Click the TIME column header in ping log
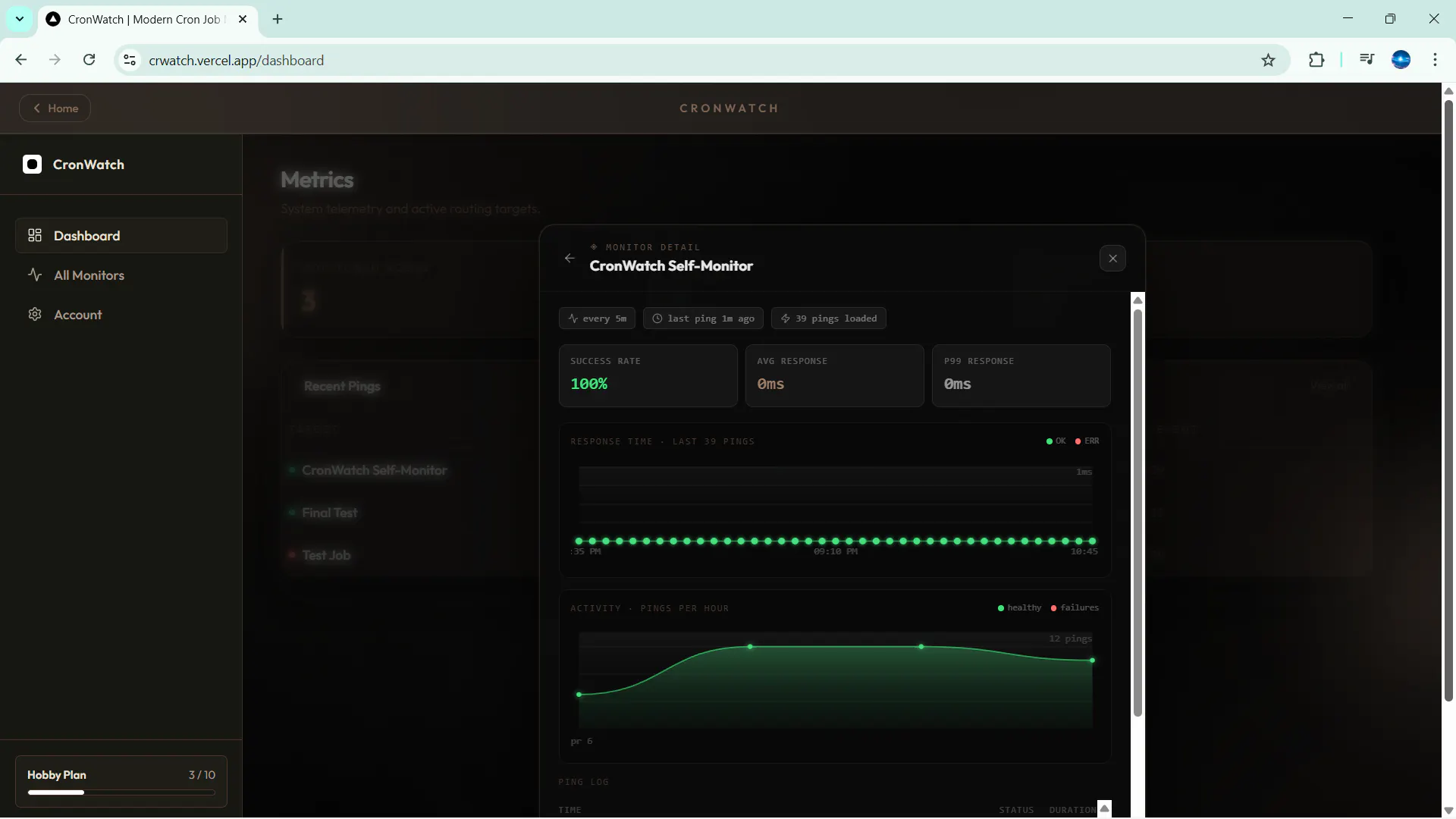The width and height of the screenshot is (1456, 819). coord(570,810)
